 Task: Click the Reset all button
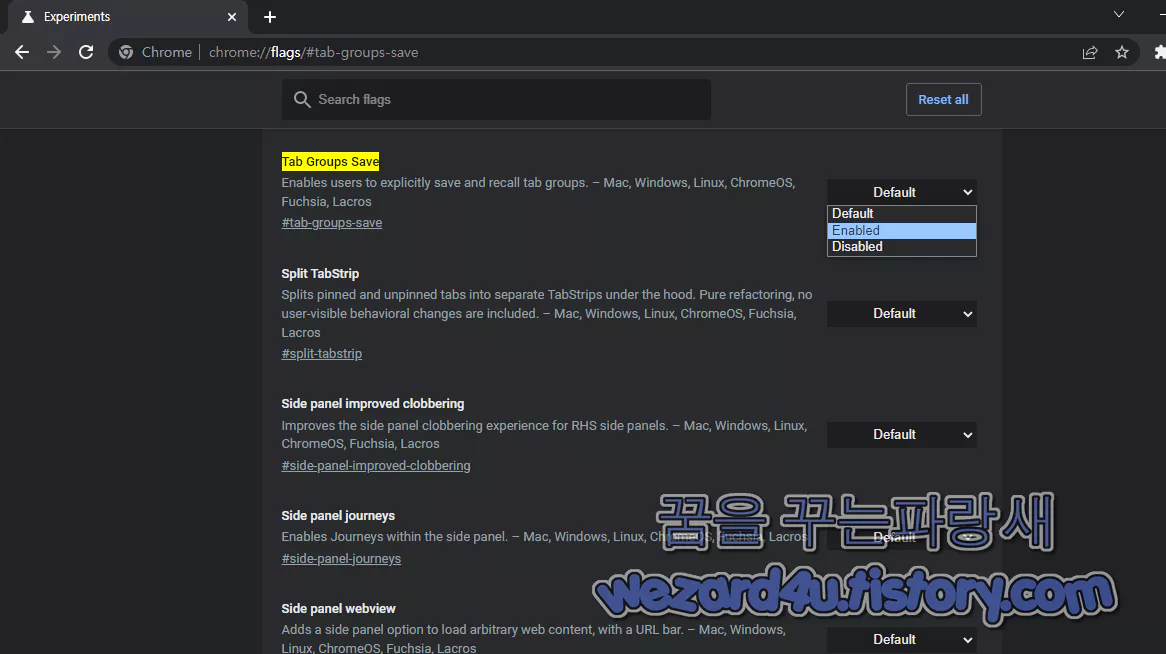[x=943, y=100]
